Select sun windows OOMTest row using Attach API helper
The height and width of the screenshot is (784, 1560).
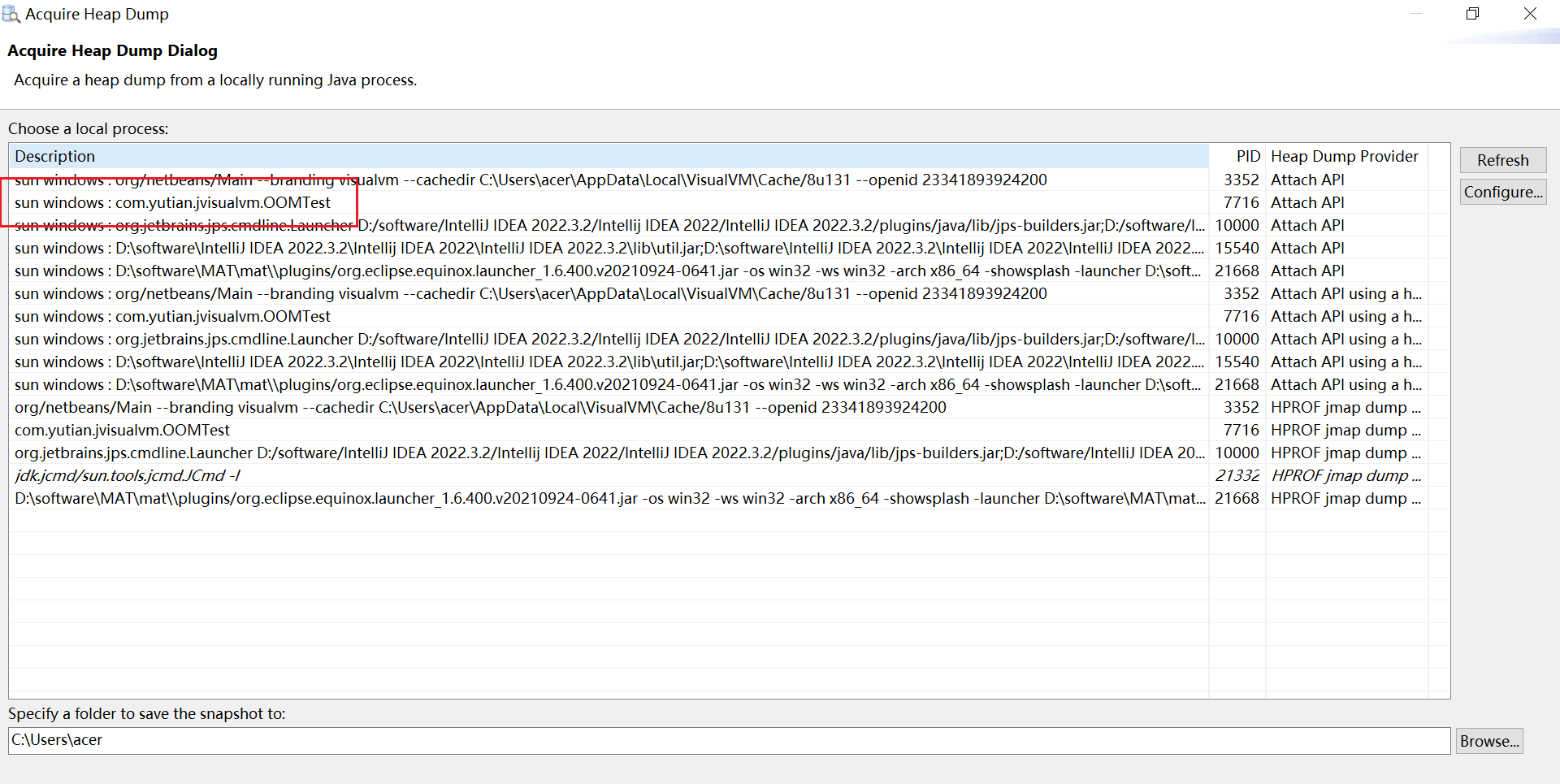coord(172,316)
